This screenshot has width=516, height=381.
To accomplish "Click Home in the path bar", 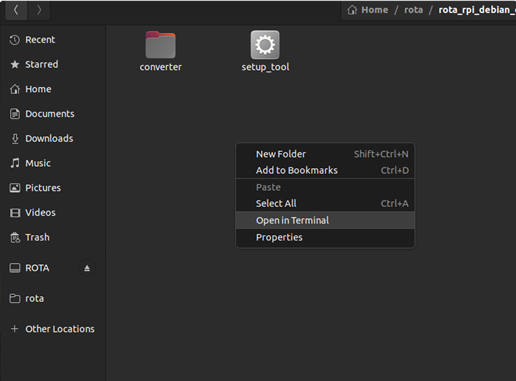I will point(375,10).
